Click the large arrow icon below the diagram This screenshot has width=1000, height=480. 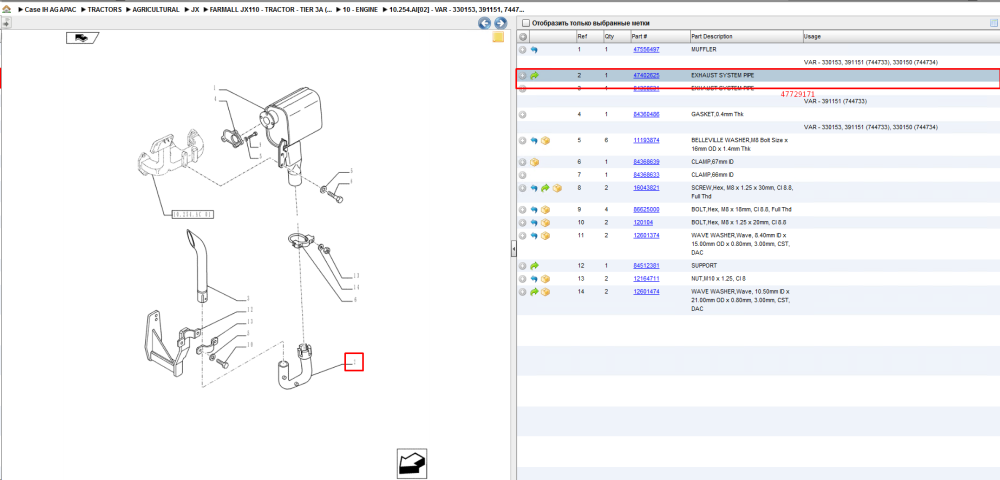411,463
